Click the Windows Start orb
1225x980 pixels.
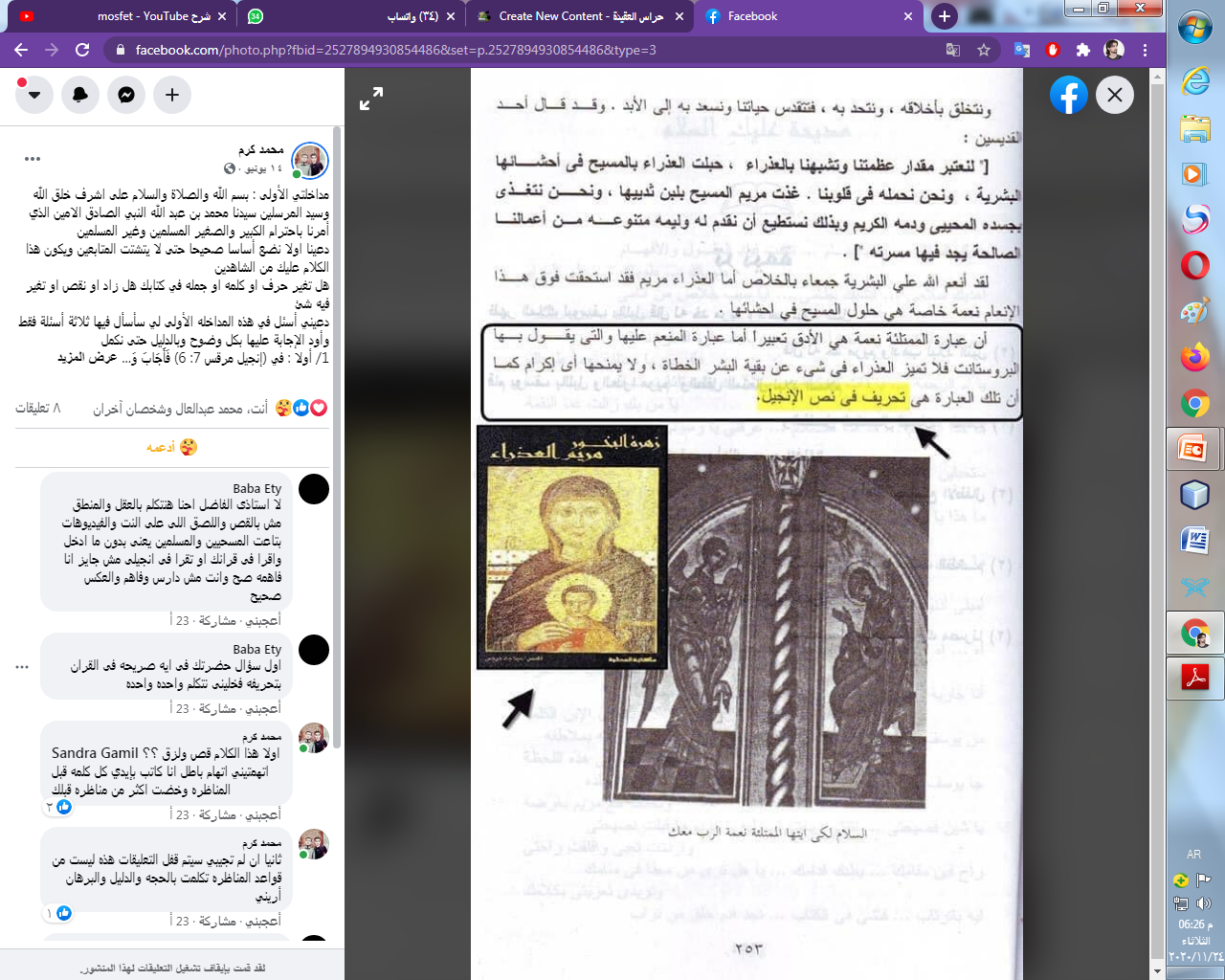1195,28
